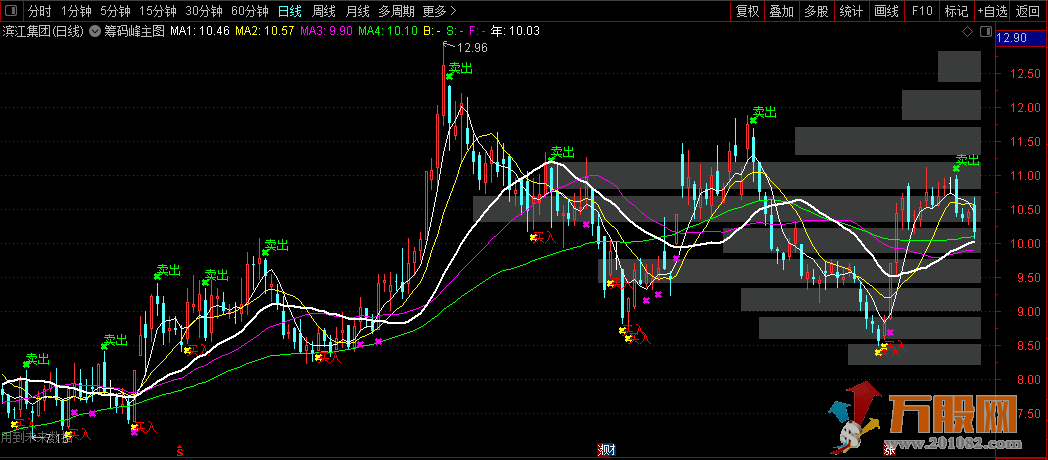The image size is (1048, 460).
Task: Open the 多股 multi-stock view
Action: (816, 11)
